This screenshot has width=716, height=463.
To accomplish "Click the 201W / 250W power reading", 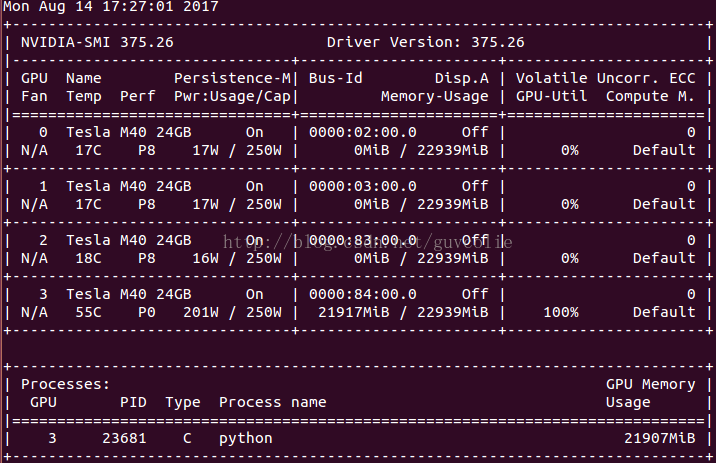I will click(232, 312).
